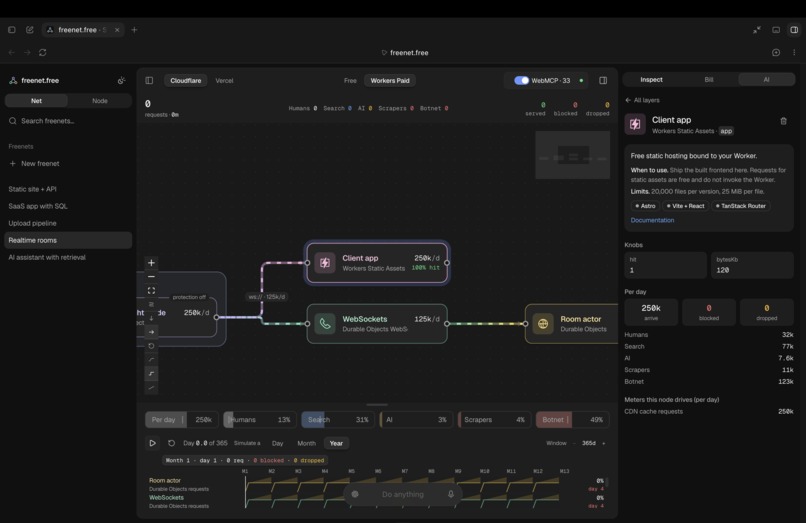Toggle browser sidebar icon in tab bar
The image size is (806, 523).
pos(12,30)
